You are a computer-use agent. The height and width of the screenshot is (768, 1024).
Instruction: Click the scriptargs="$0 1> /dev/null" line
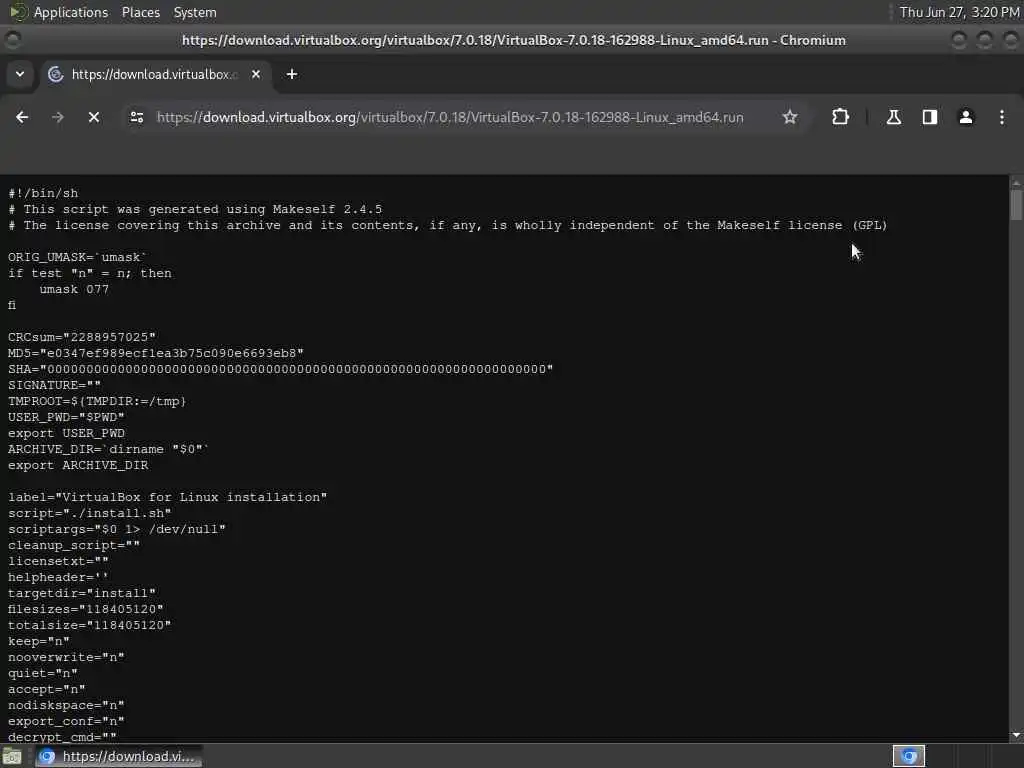pyautogui.click(x=116, y=529)
